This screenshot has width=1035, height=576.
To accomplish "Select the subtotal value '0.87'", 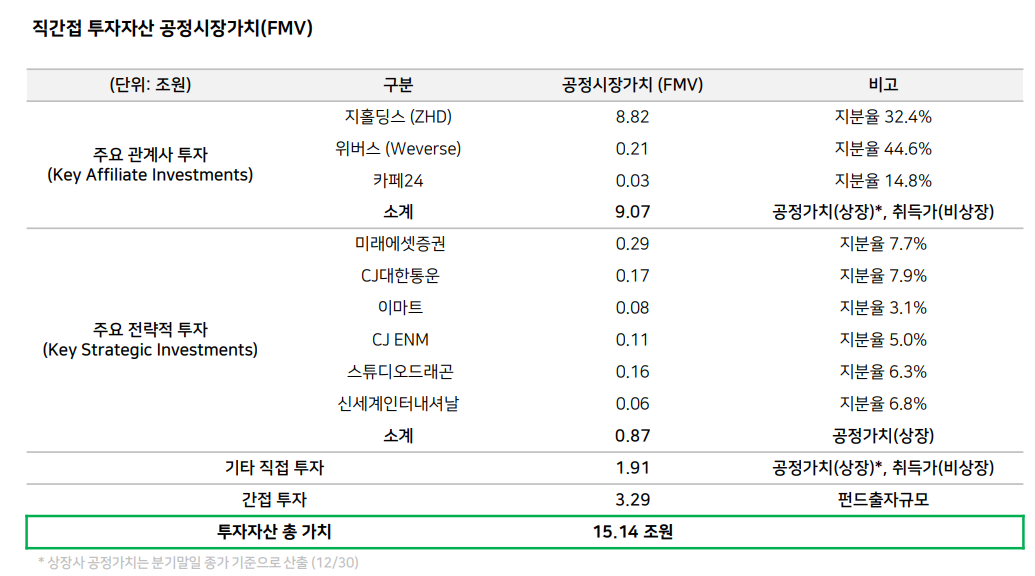I will (632, 435).
